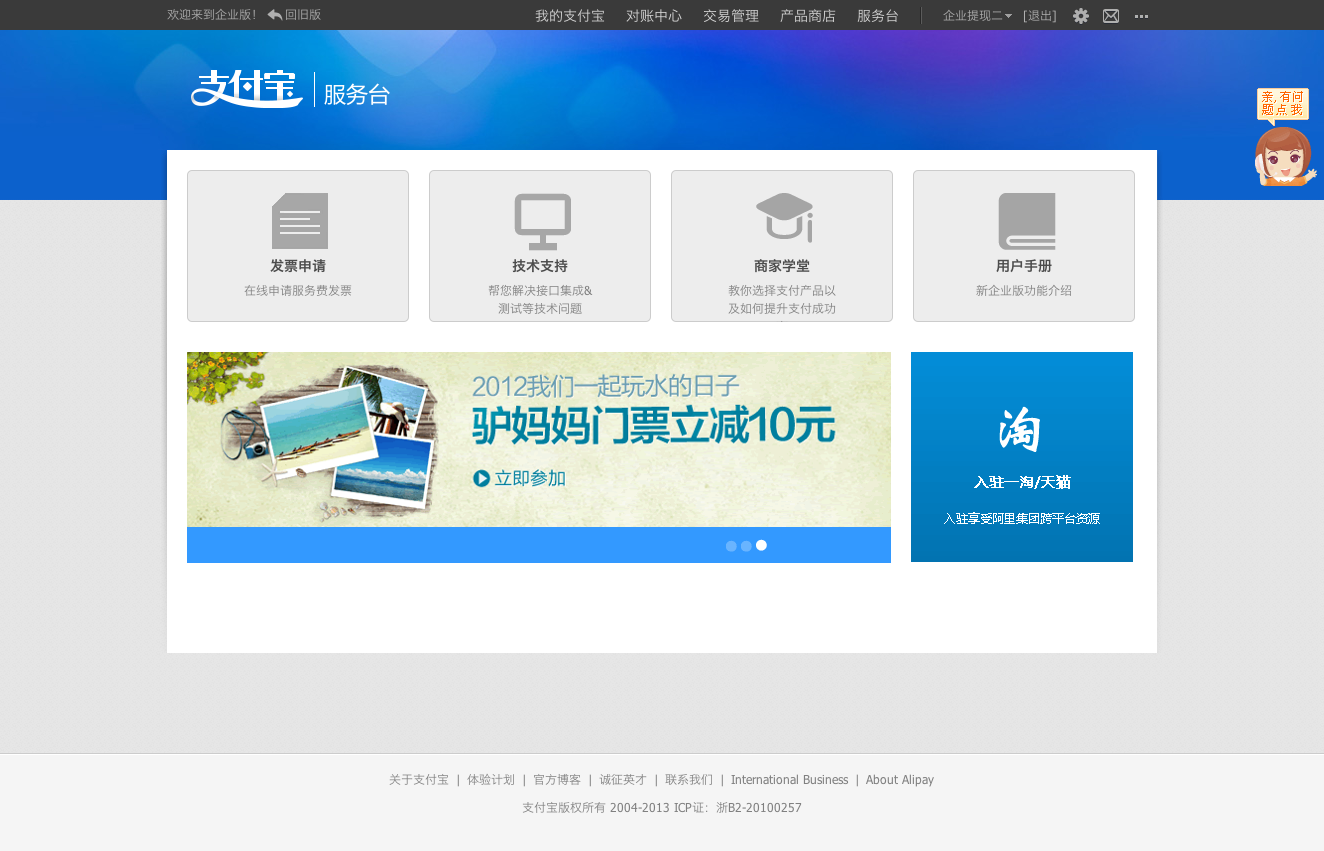Open 服务台 menu item
The image size is (1324, 851).
tap(878, 16)
